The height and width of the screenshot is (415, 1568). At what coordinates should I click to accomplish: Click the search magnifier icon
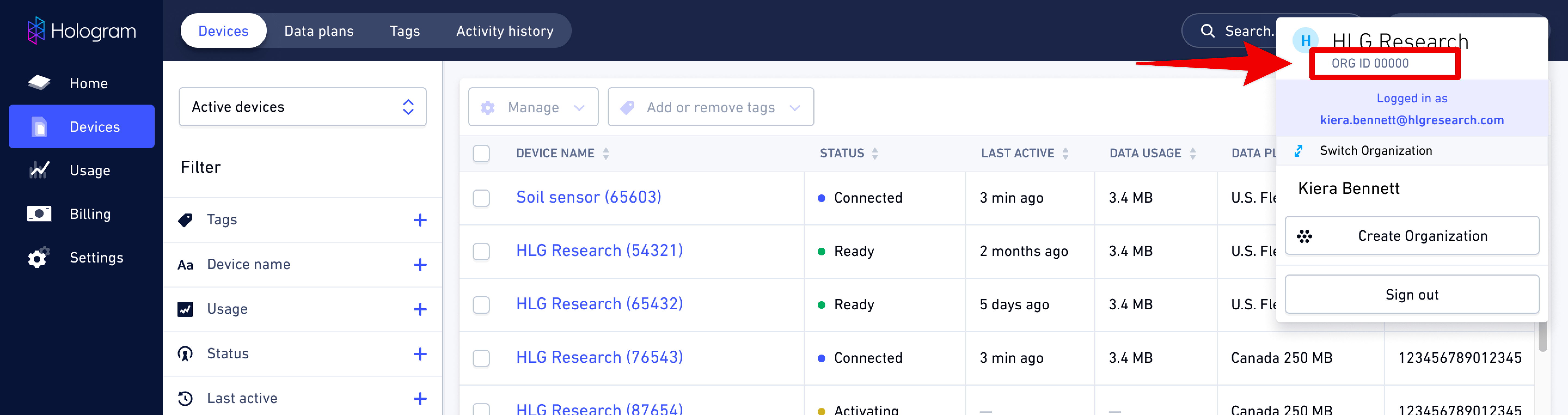[x=1207, y=31]
